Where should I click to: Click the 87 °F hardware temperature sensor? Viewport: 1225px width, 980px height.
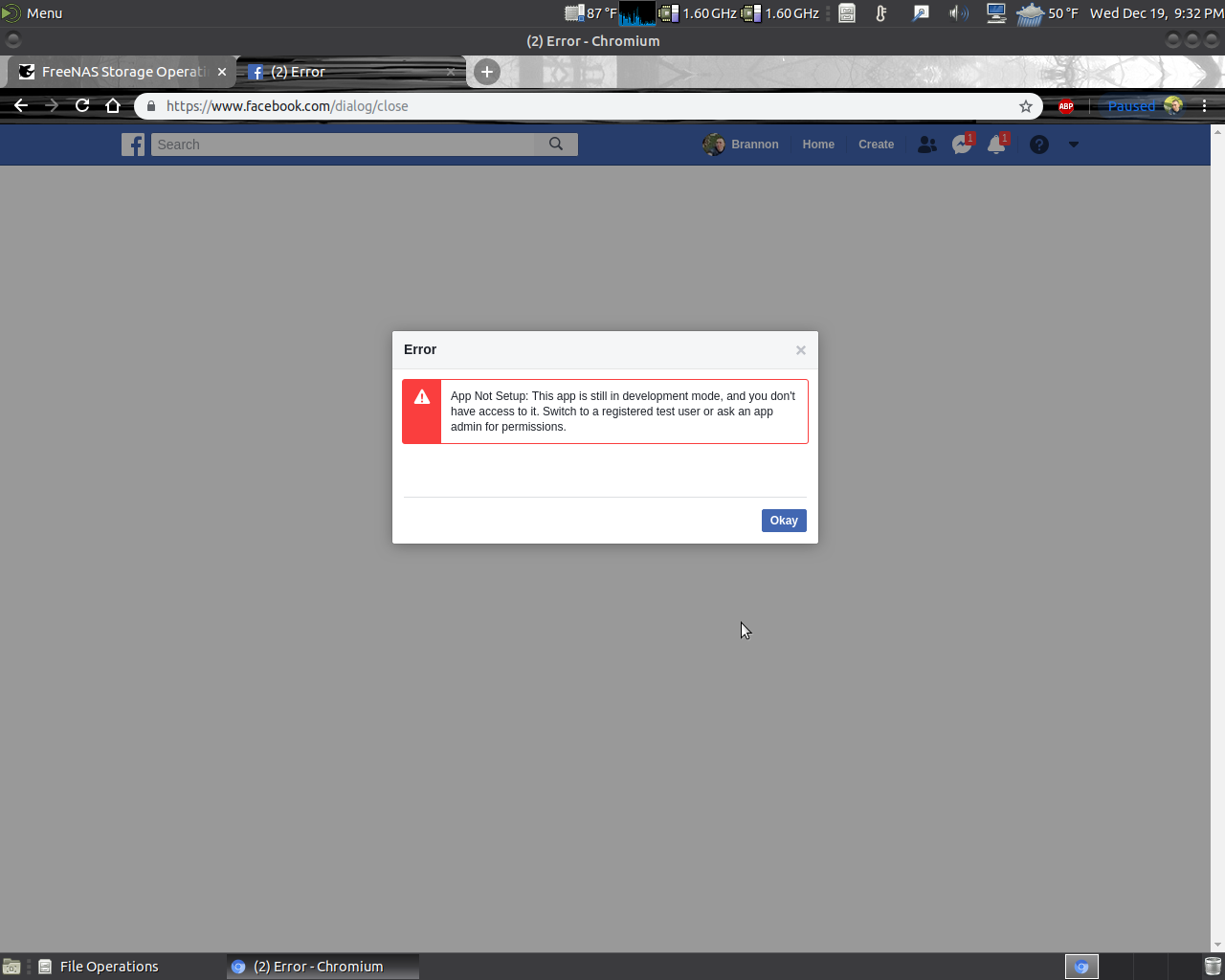tap(591, 13)
